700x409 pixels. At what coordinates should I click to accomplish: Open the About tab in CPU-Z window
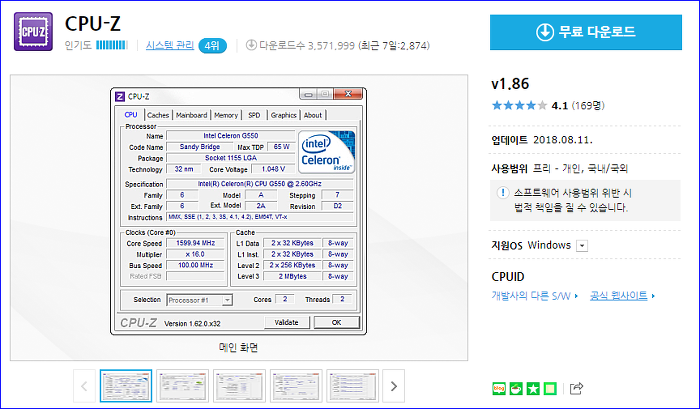tap(313, 115)
